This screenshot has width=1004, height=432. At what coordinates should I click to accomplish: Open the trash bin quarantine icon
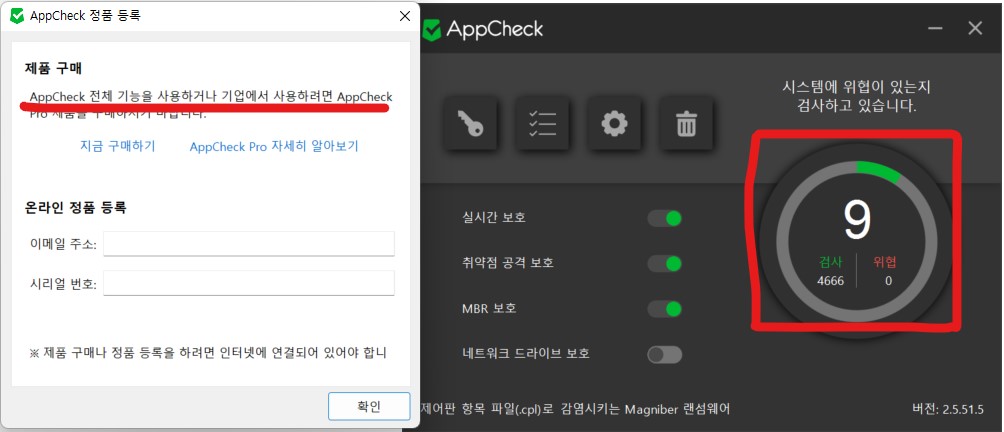686,123
